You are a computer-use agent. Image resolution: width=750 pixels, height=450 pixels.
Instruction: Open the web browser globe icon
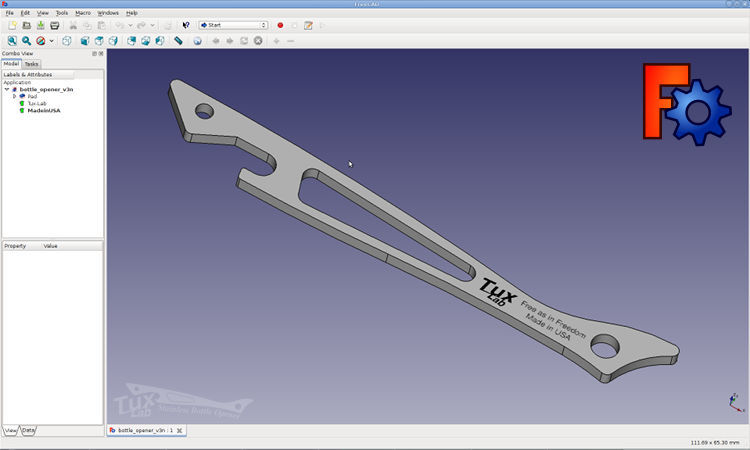197,41
